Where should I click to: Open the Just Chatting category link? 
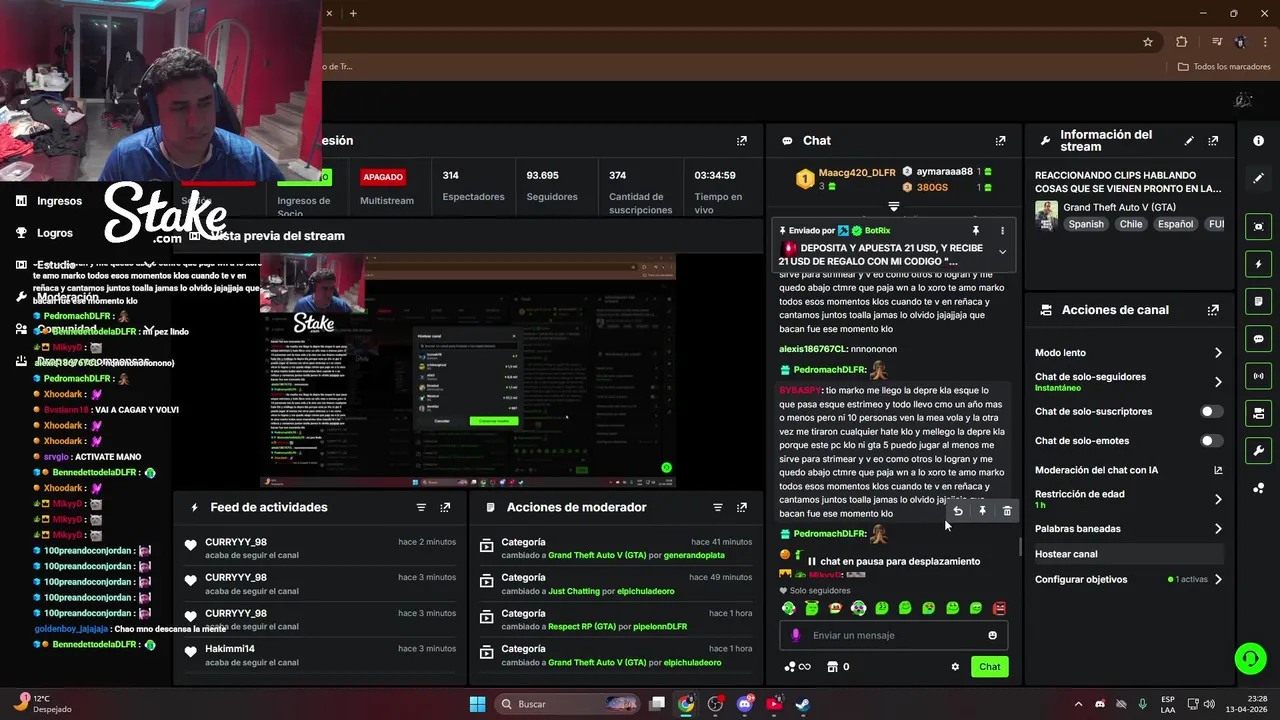pos(574,591)
